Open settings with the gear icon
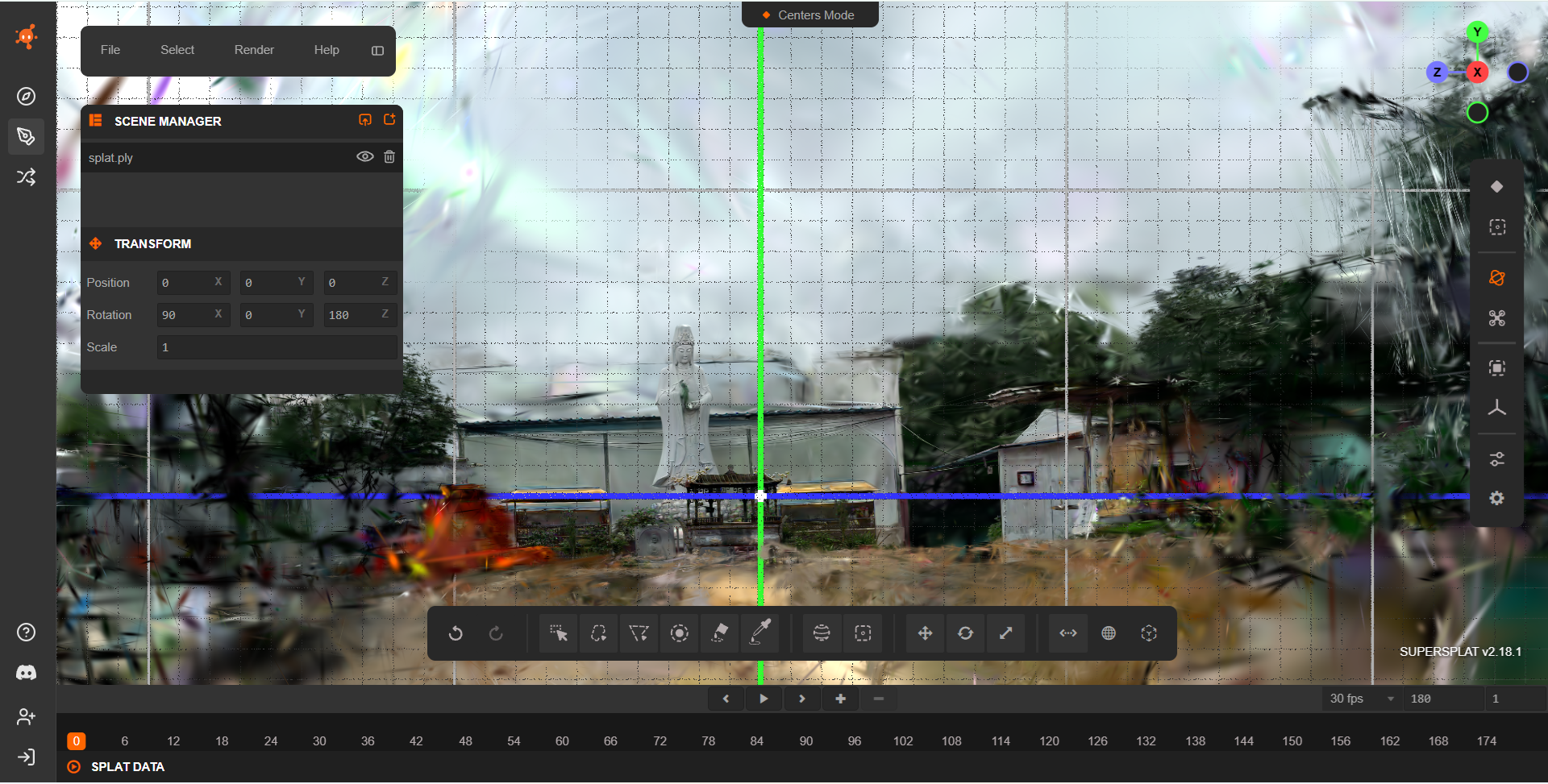 (1497, 499)
